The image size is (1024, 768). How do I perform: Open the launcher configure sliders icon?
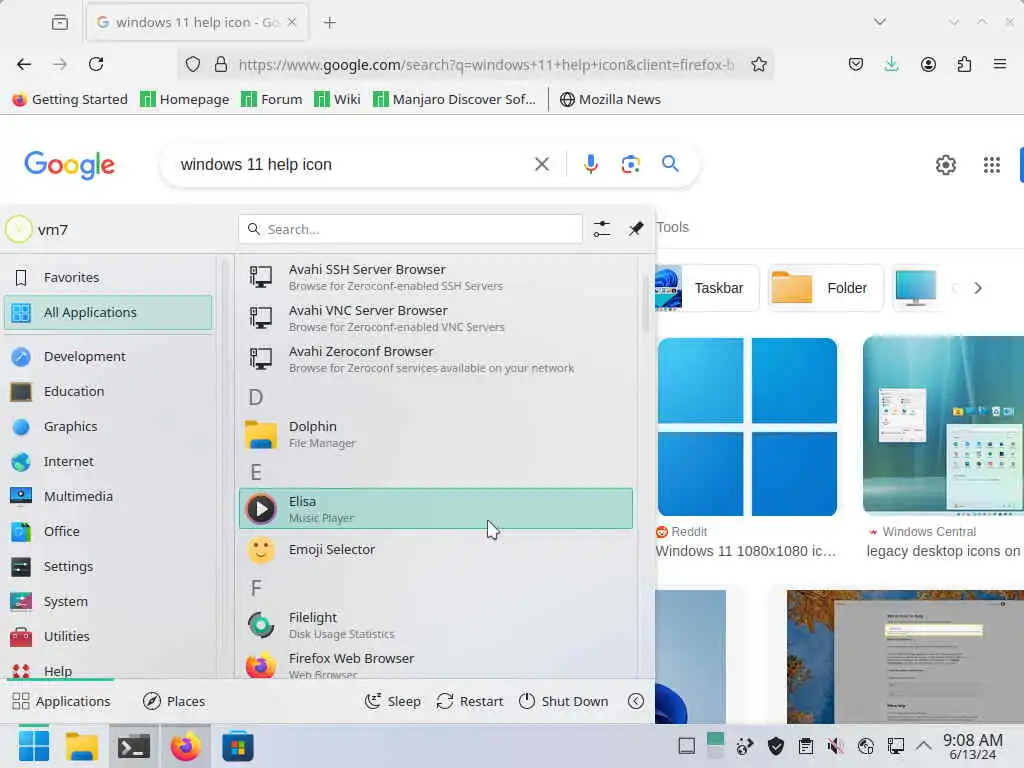(601, 229)
